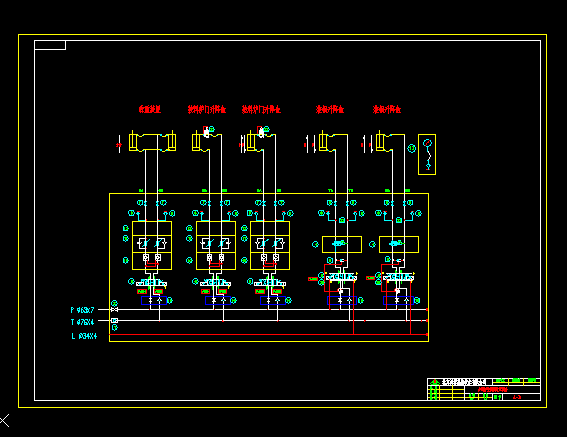The width and height of the screenshot is (567, 437).
Task: Select the third cylinder's yellow body
Action: [251, 142]
